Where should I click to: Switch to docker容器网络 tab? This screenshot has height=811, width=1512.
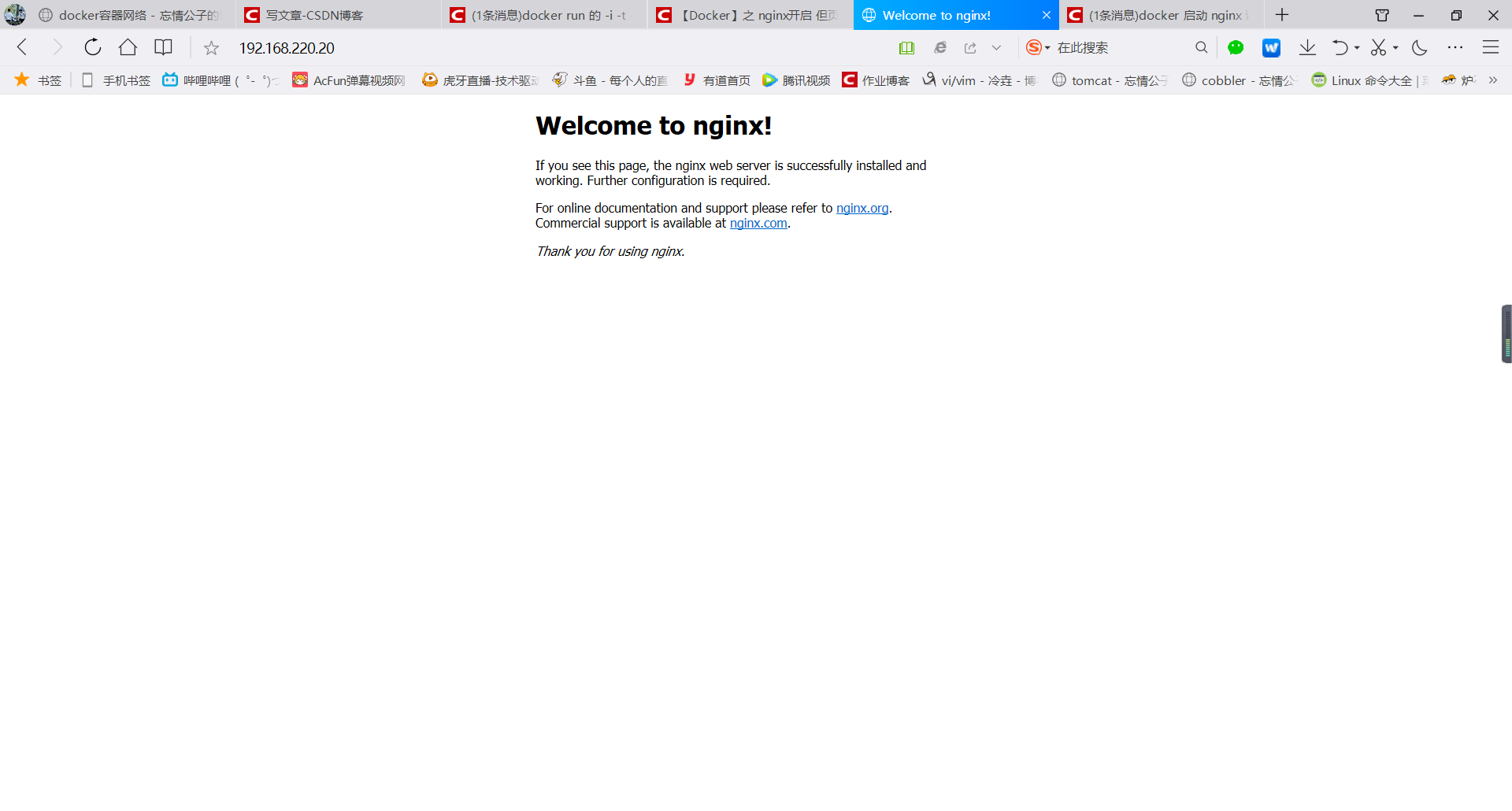point(132,15)
